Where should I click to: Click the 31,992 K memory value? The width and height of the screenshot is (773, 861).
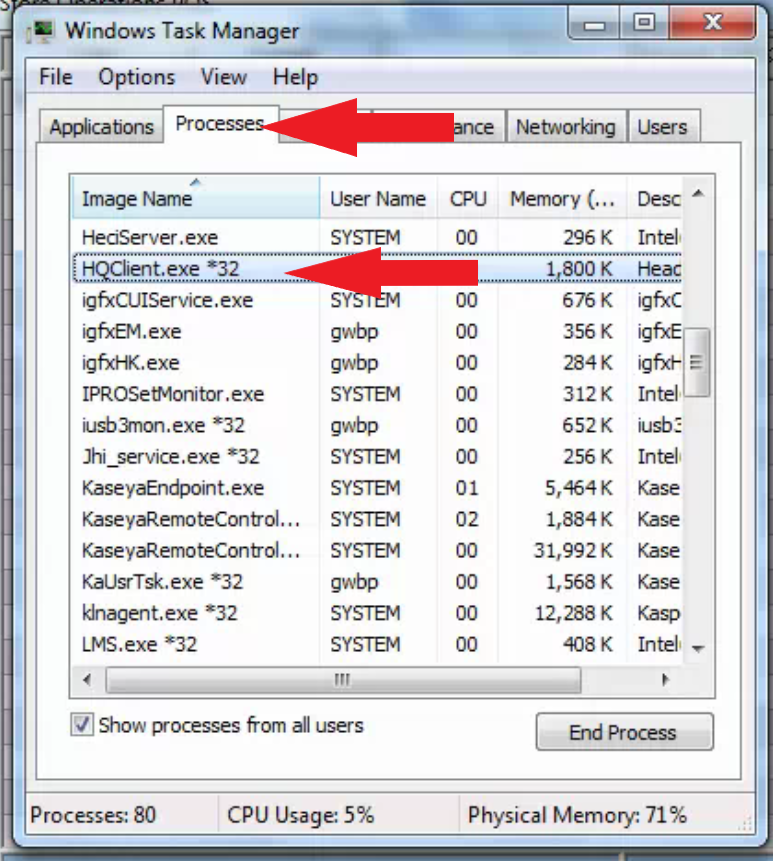coord(573,550)
